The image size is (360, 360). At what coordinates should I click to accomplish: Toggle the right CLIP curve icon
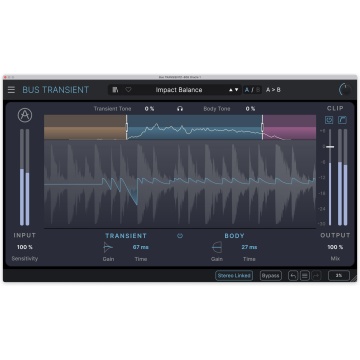coord(342,120)
